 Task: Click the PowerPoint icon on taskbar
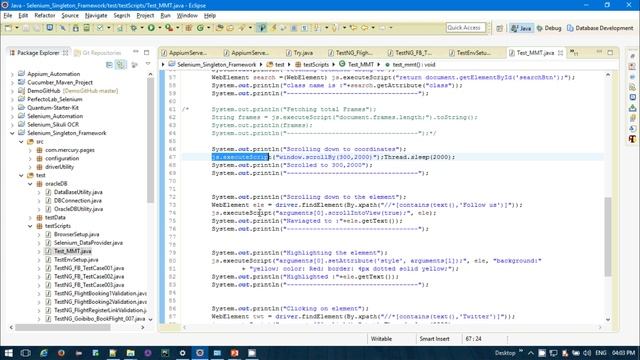pyautogui.click(x=235, y=353)
